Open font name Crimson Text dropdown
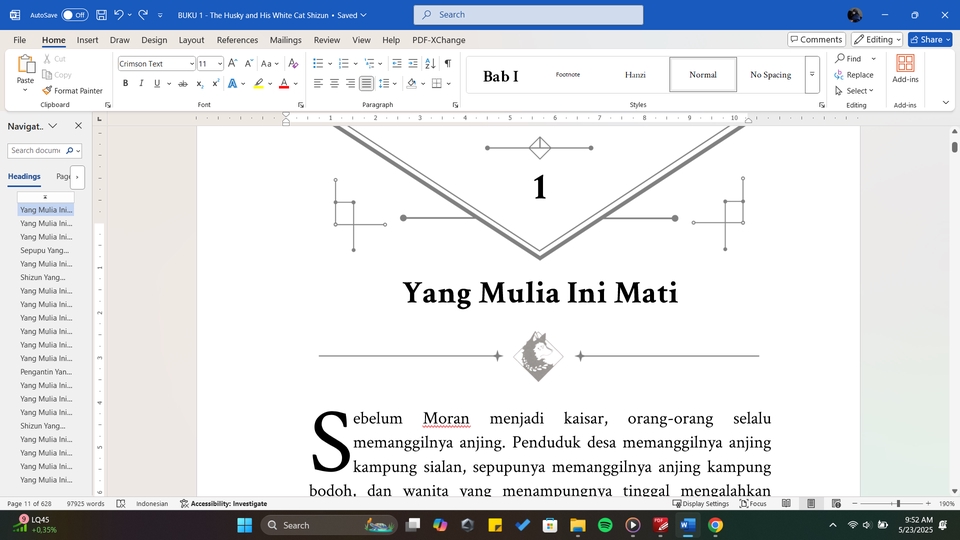 pos(192,64)
